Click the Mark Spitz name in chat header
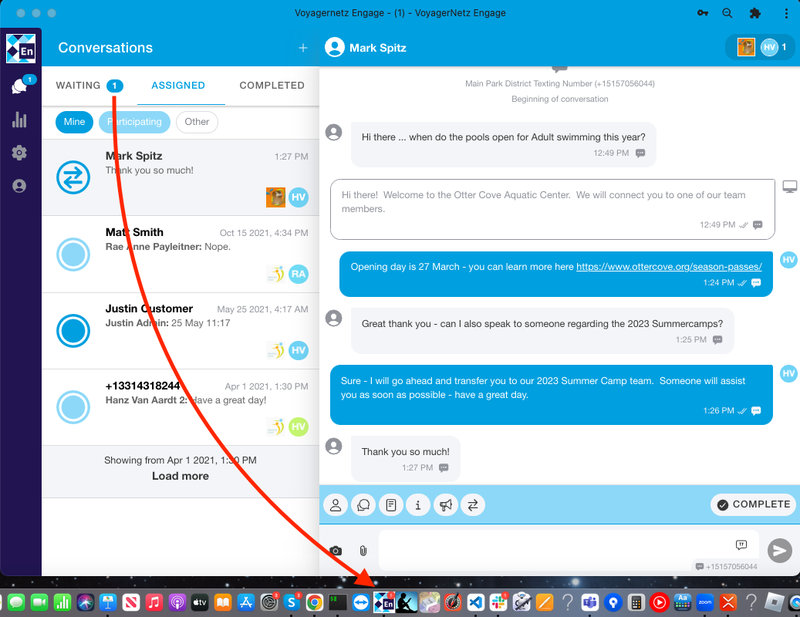 tap(378, 48)
